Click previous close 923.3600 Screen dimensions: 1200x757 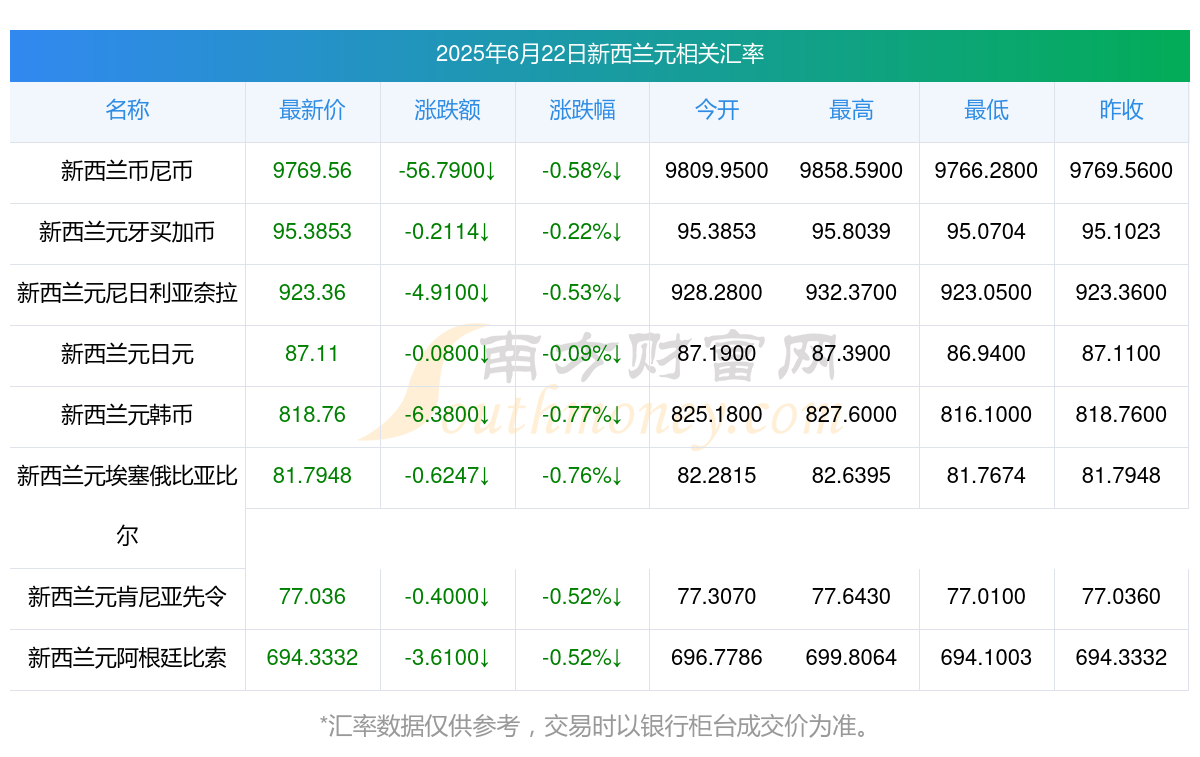tap(1121, 293)
